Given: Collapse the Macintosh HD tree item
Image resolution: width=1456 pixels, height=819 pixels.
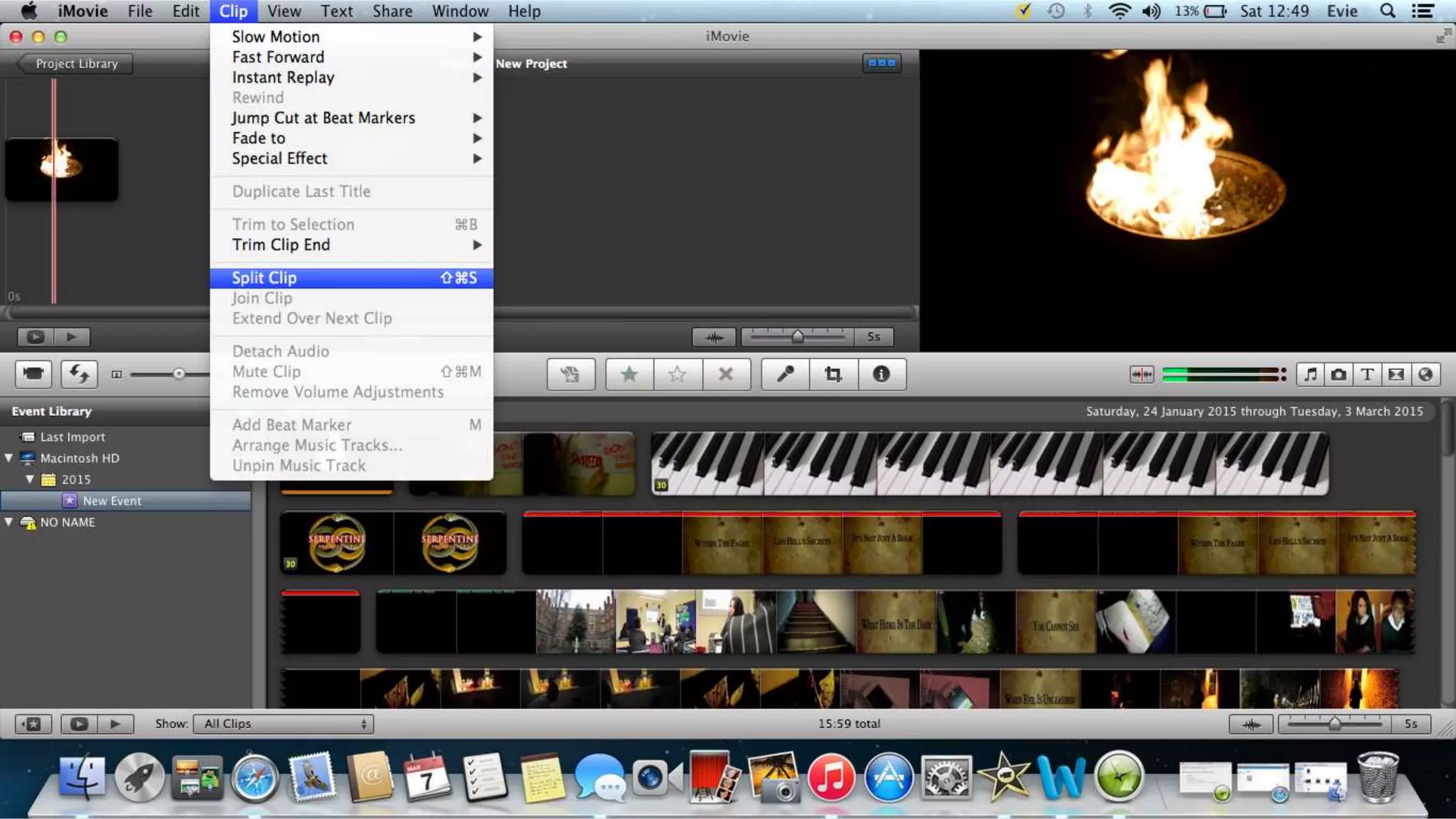Looking at the screenshot, I should tap(9, 458).
